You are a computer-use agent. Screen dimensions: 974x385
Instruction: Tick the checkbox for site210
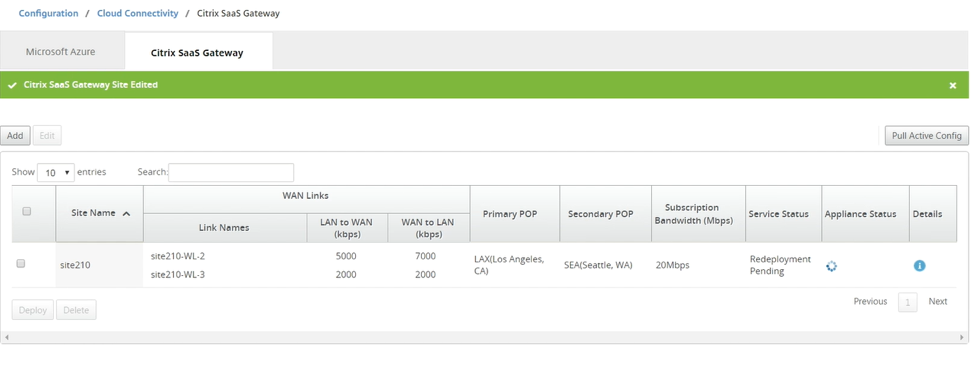pos(20,263)
